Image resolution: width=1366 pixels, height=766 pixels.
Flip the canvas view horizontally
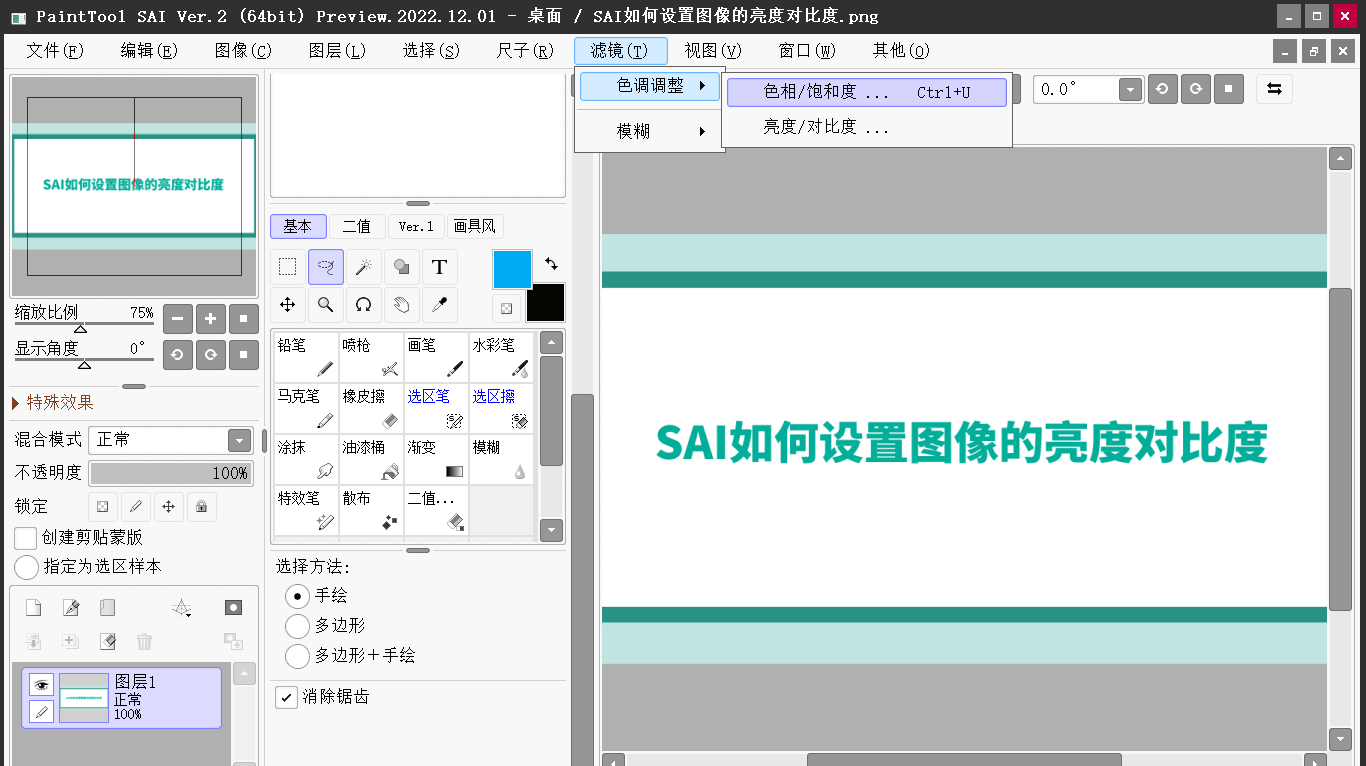pyautogui.click(x=1274, y=89)
